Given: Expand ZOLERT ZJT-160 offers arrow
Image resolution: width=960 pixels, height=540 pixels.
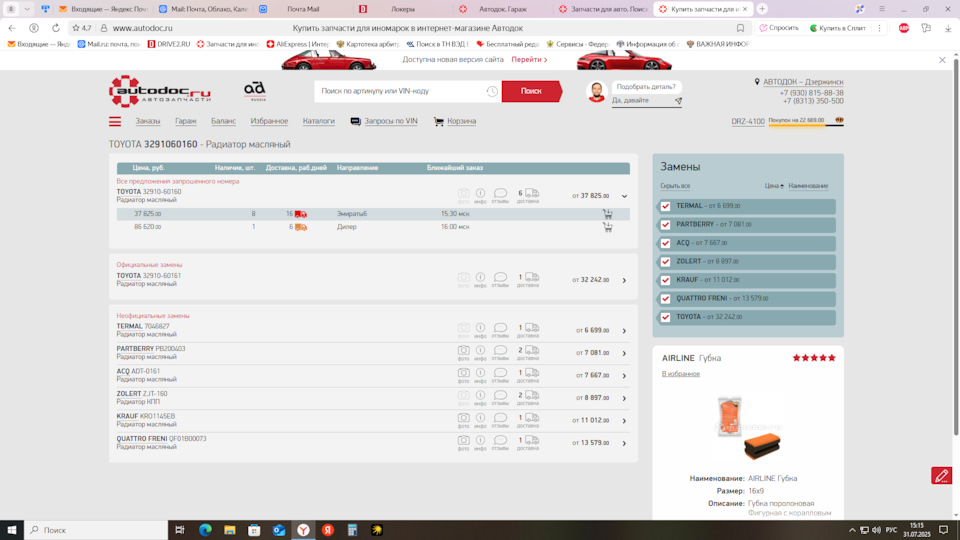Looking at the screenshot, I should coord(624,399).
